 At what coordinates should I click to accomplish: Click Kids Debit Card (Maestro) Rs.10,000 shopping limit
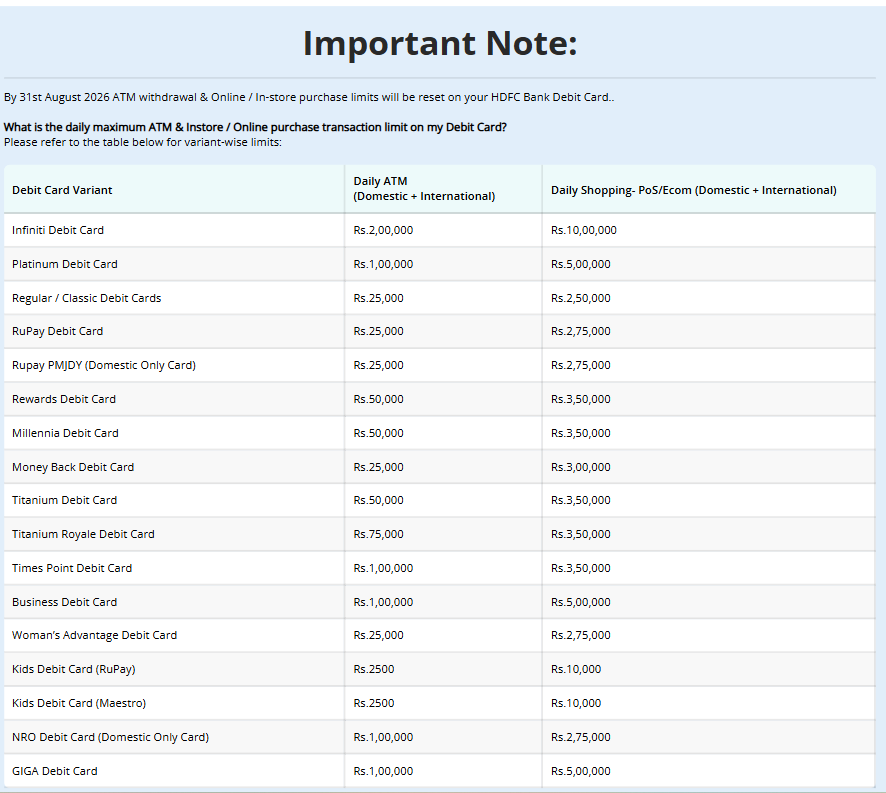pyautogui.click(x=576, y=703)
